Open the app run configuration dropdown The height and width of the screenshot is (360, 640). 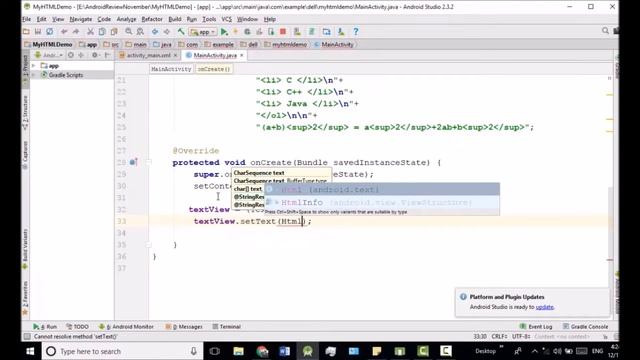tap(203, 31)
